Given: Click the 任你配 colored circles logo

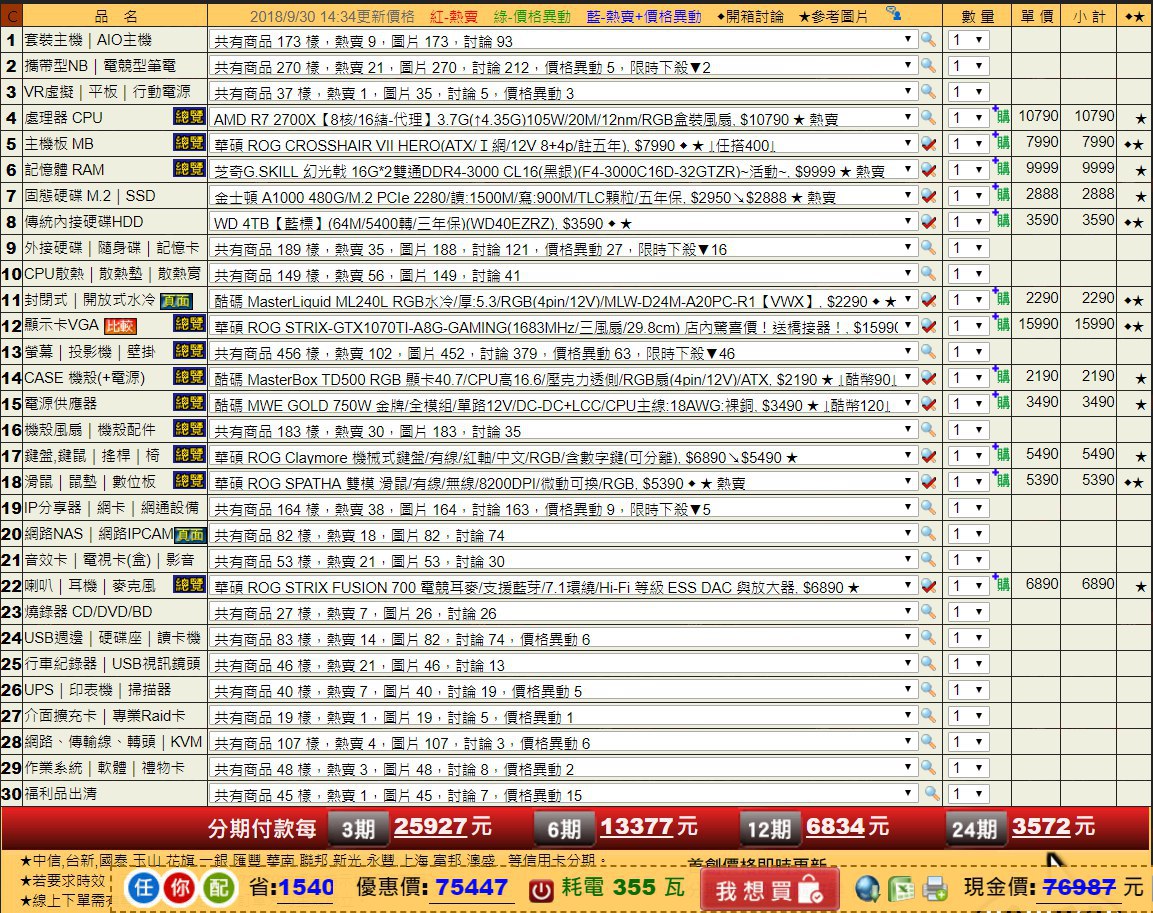Looking at the screenshot, I should [x=181, y=888].
